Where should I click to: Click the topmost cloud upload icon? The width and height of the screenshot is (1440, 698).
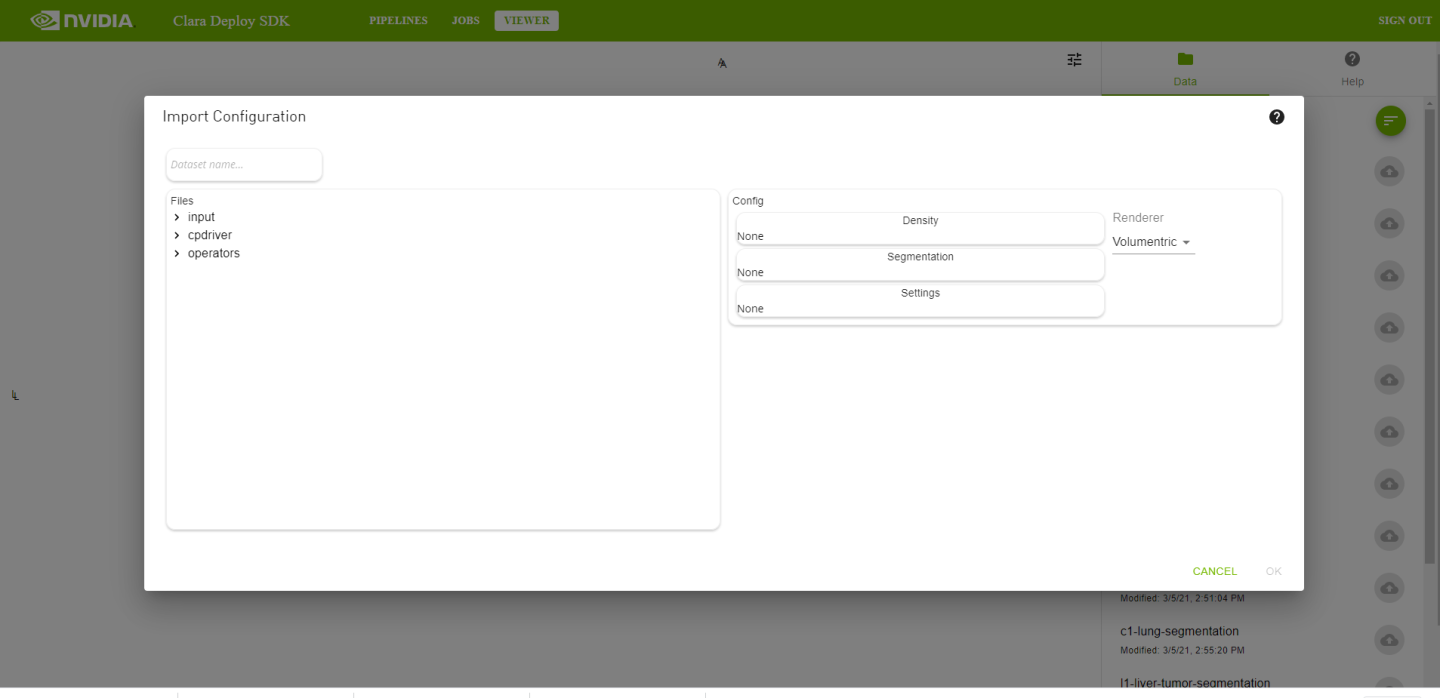click(1389, 172)
